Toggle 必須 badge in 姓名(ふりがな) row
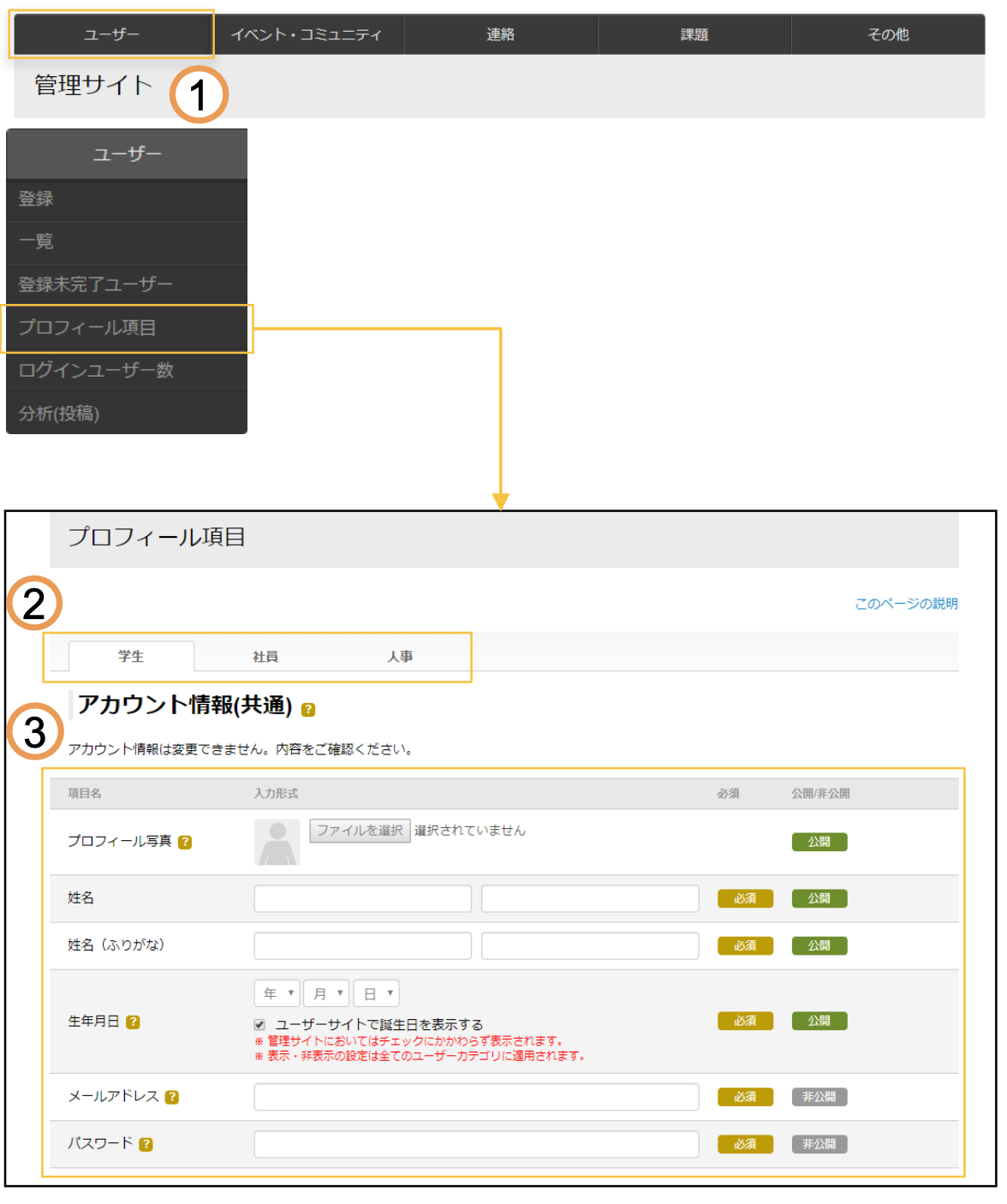Screen dimensions: 1007x1204 pos(745,945)
